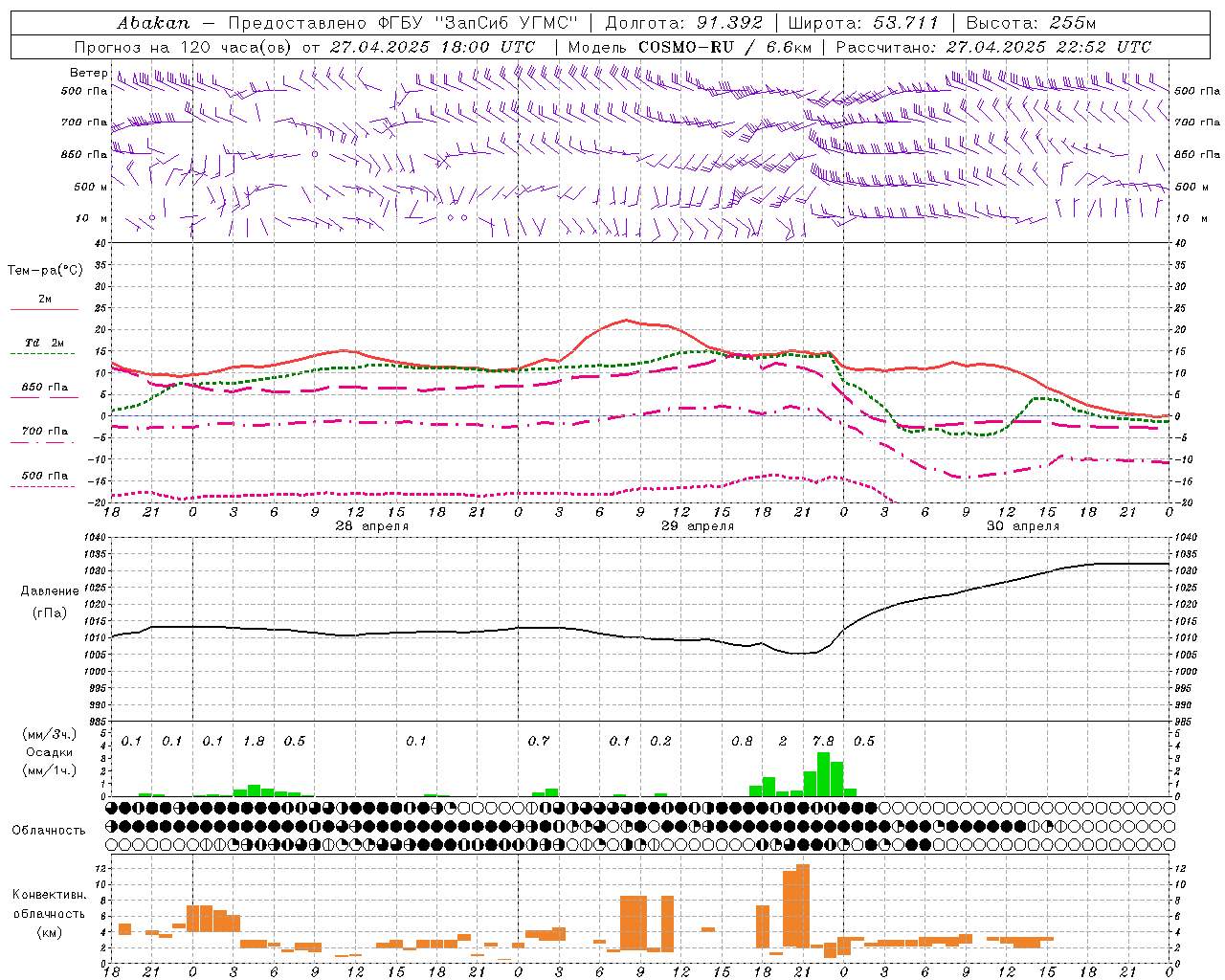1225x980 pixels.
Task: Click the 0.8 precipitation total value
Action: pyautogui.click(x=742, y=741)
